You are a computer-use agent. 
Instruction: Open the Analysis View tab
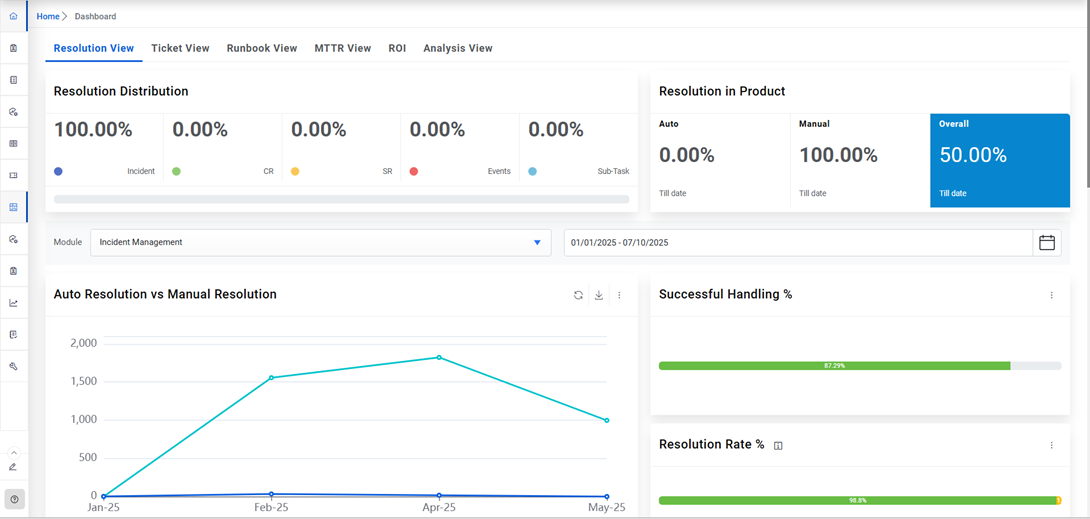(457, 48)
